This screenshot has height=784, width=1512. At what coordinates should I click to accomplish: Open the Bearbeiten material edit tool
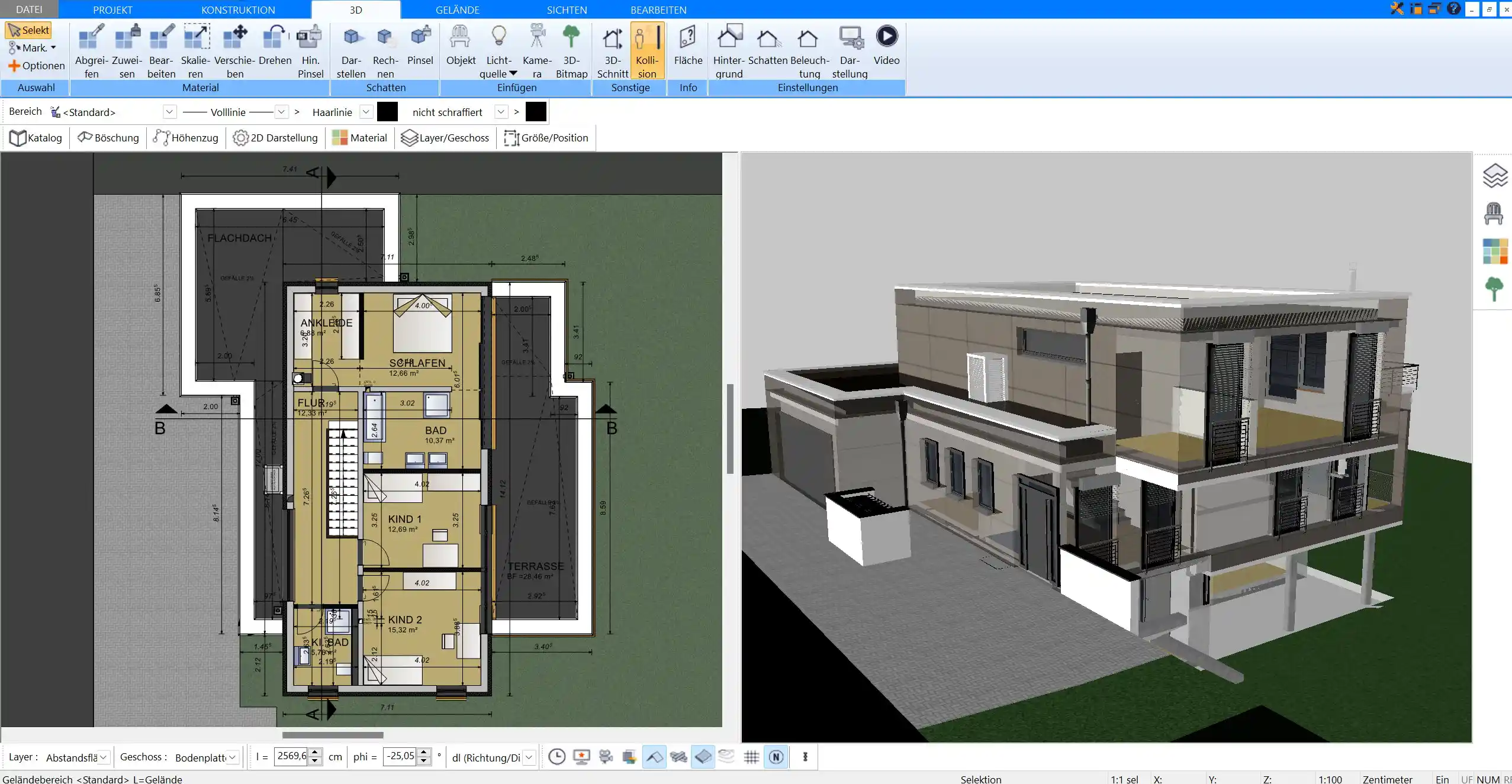click(x=161, y=51)
